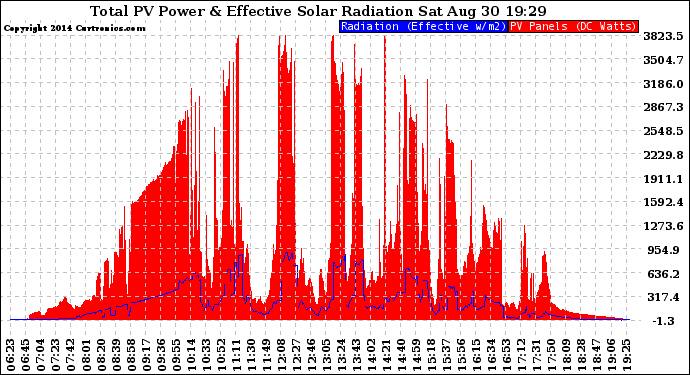Click the 2867.3 y-axis value

[663, 107]
